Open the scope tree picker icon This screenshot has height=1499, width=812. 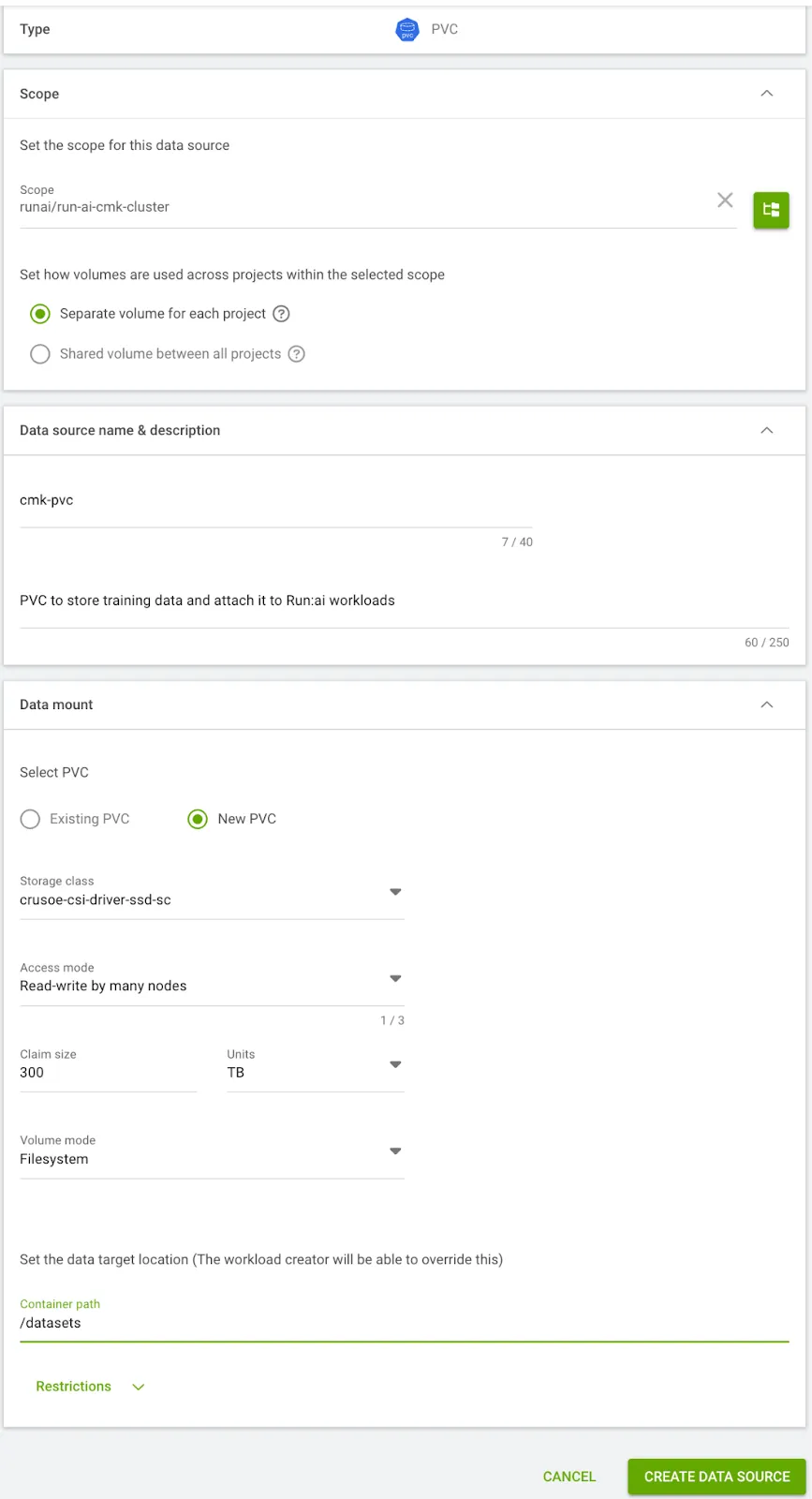tap(771, 210)
